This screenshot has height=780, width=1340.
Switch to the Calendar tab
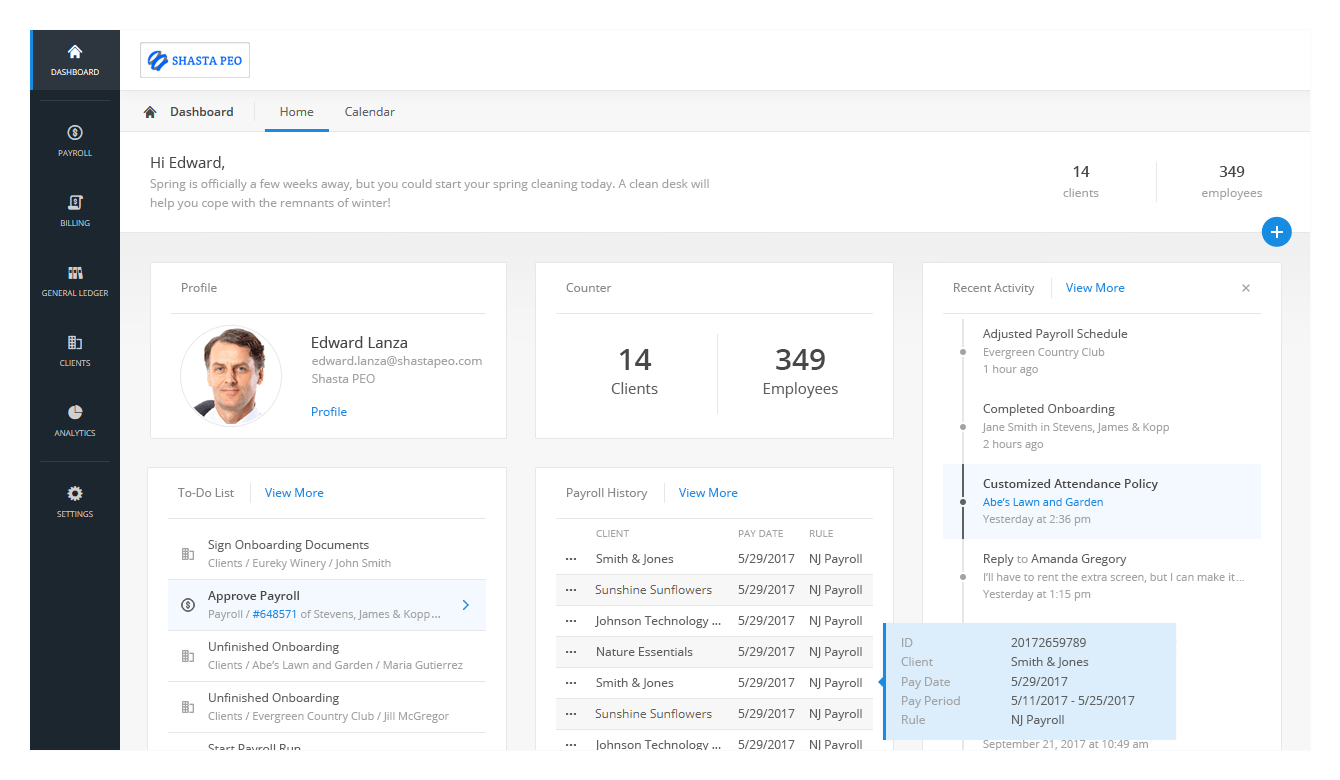coord(370,112)
